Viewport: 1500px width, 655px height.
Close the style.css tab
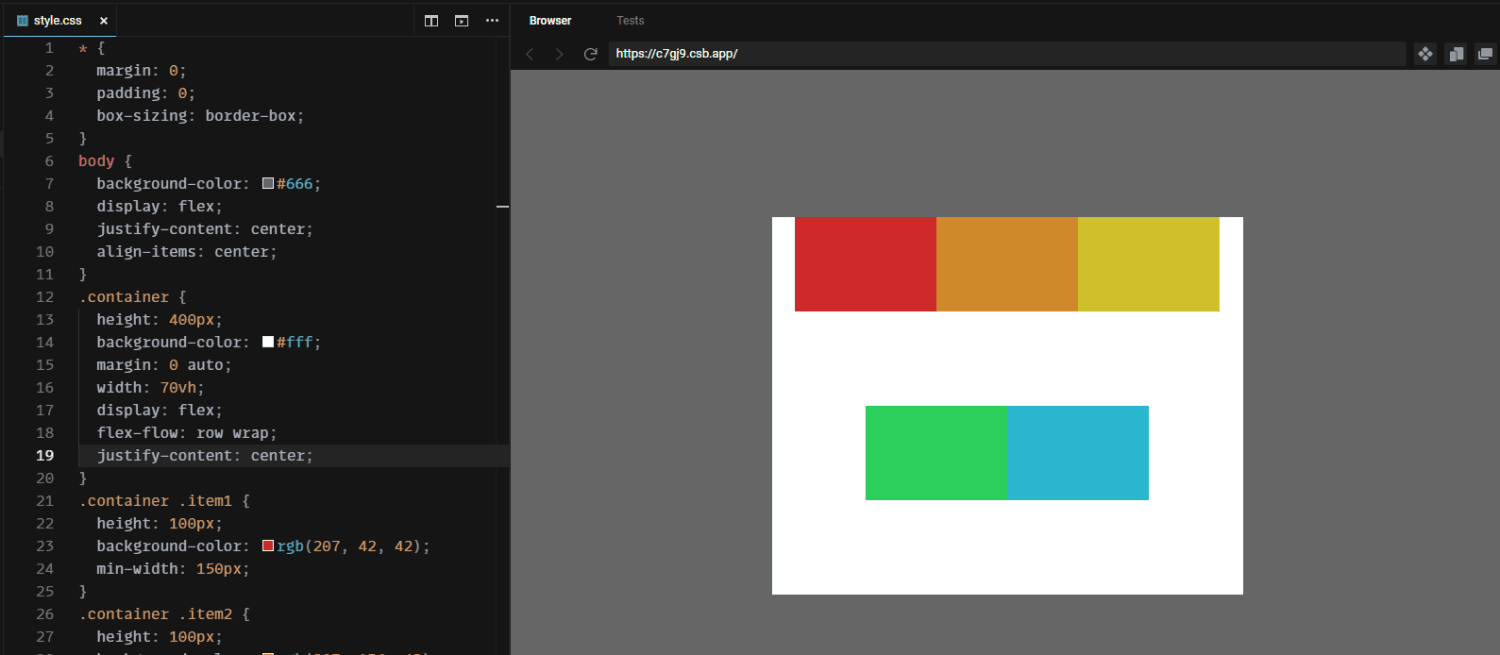103,21
